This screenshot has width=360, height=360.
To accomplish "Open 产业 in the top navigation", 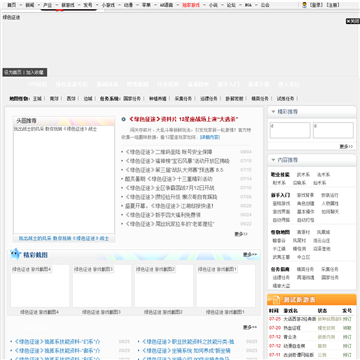I will coord(48,5).
